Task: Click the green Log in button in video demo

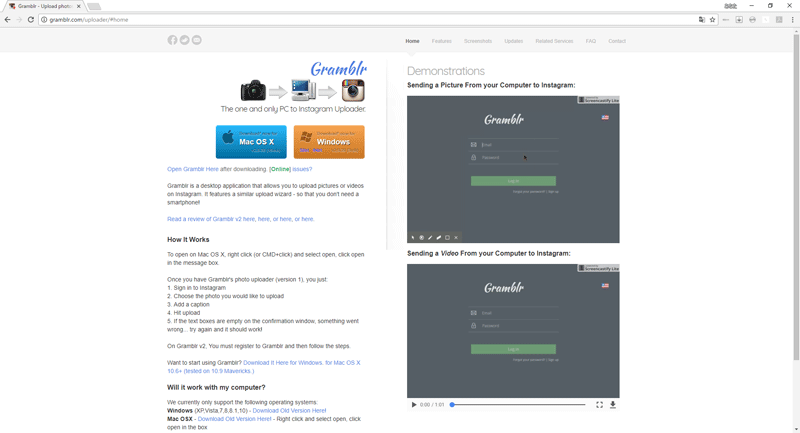Action: pos(513,349)
